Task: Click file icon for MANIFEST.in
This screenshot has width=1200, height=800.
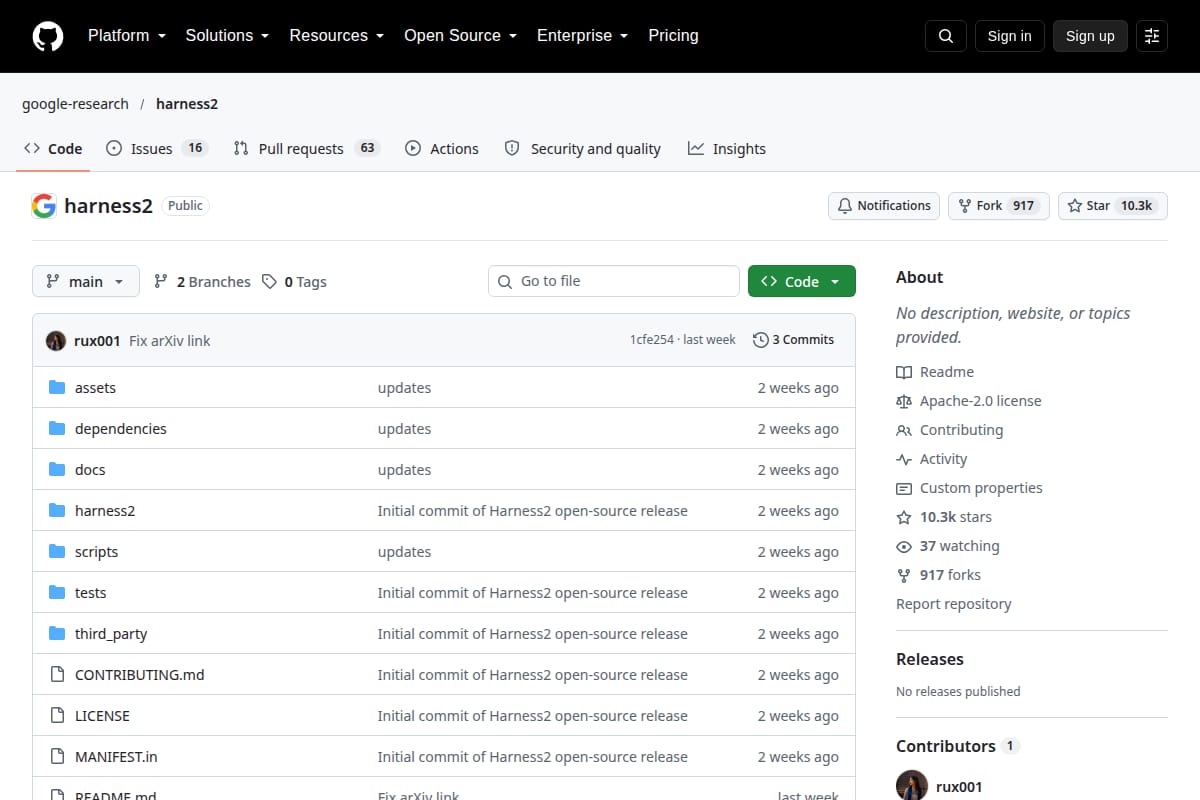Action: click(x=57, y=757)
